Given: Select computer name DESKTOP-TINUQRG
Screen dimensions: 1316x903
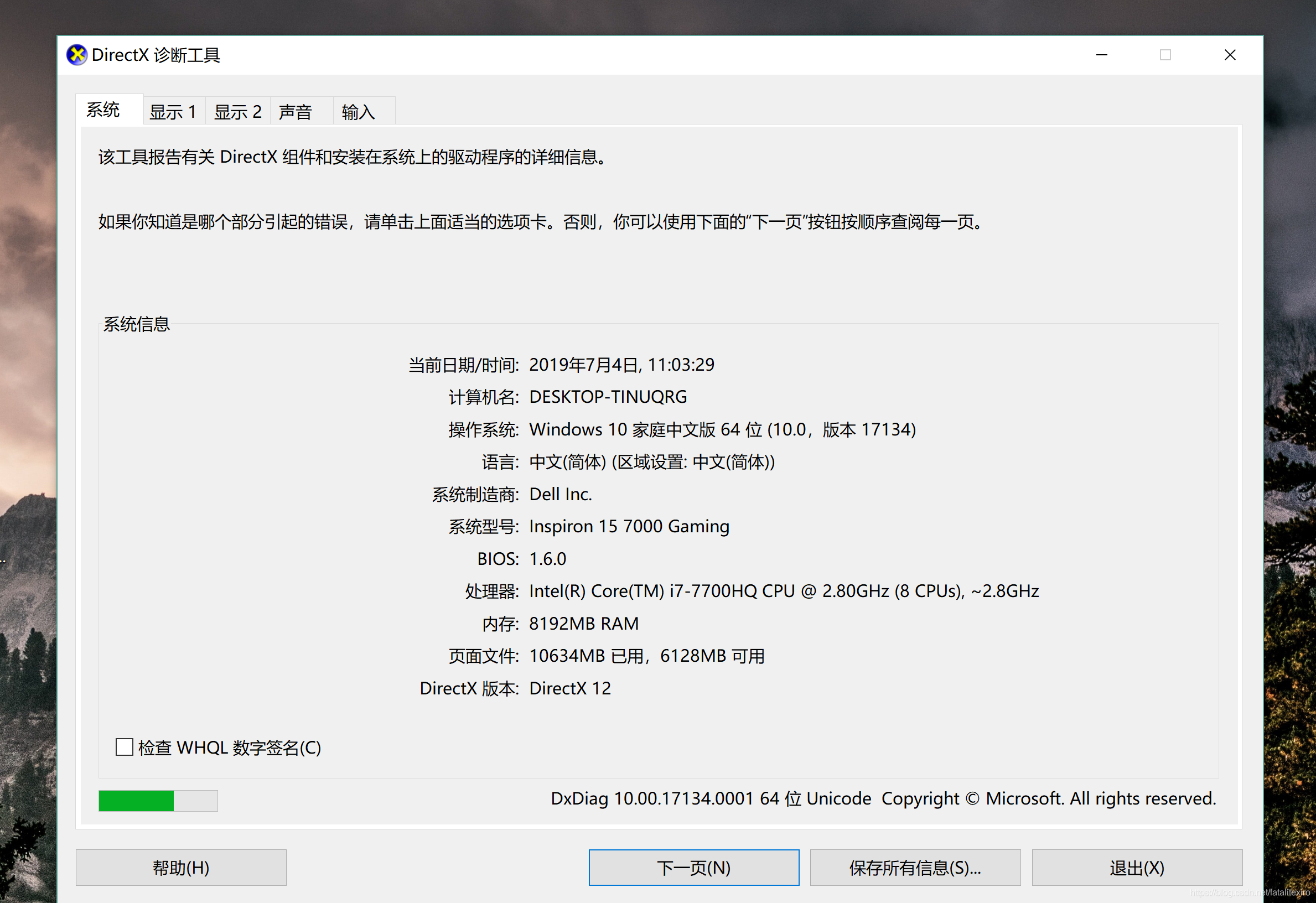Looking at the screenshot, I should [608, 396].
